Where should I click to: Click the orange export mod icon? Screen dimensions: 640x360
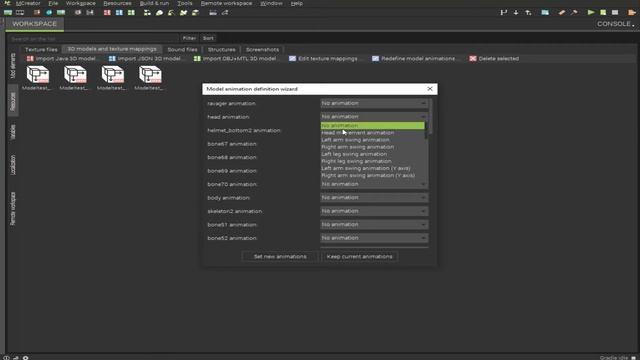(632, 13)
